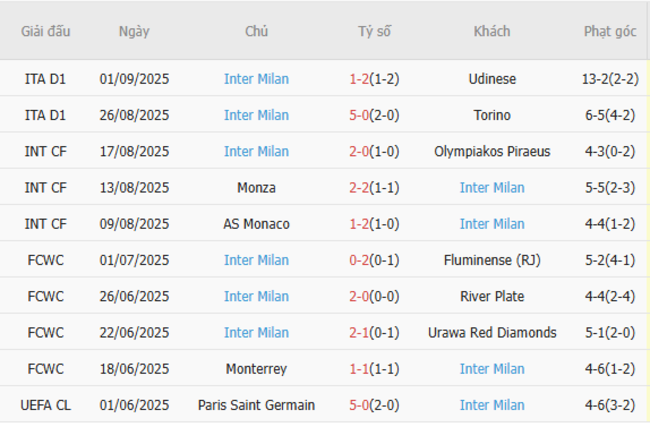
Task: Click the Olympiakos Piraeus team name
Action: click(x=492, y=152)
